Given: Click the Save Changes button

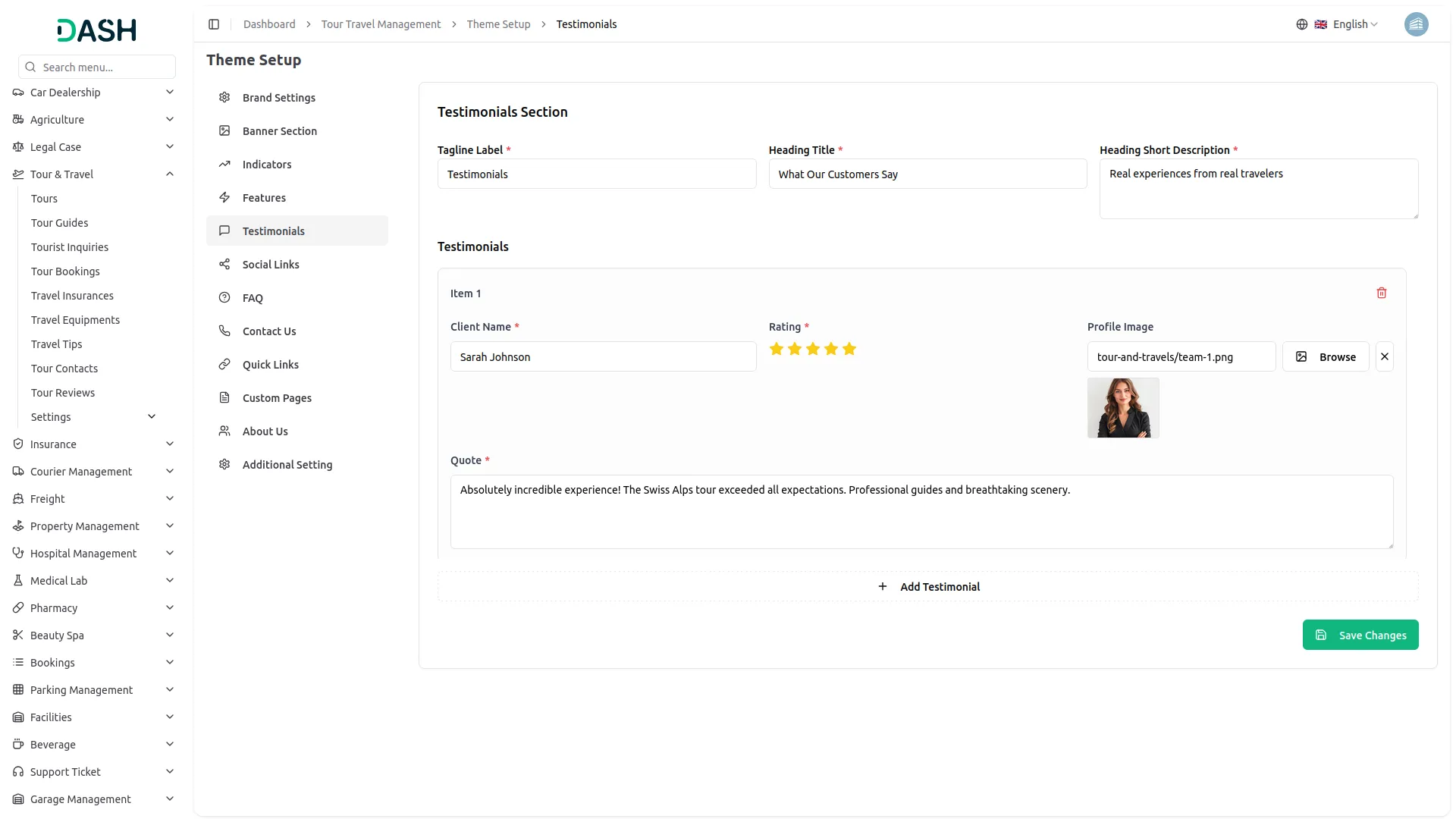Looking at the screenshot, I should (x=1360, y=635).
